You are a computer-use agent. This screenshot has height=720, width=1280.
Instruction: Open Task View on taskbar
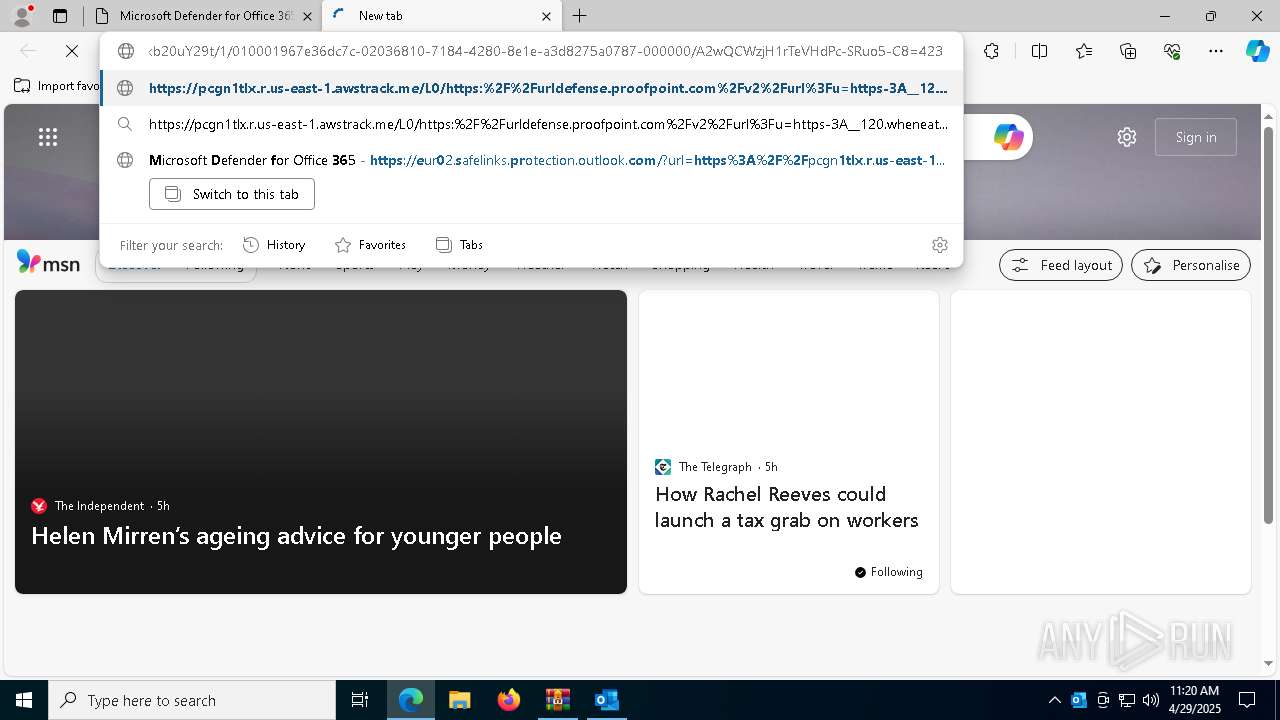[x=360, y=700]
